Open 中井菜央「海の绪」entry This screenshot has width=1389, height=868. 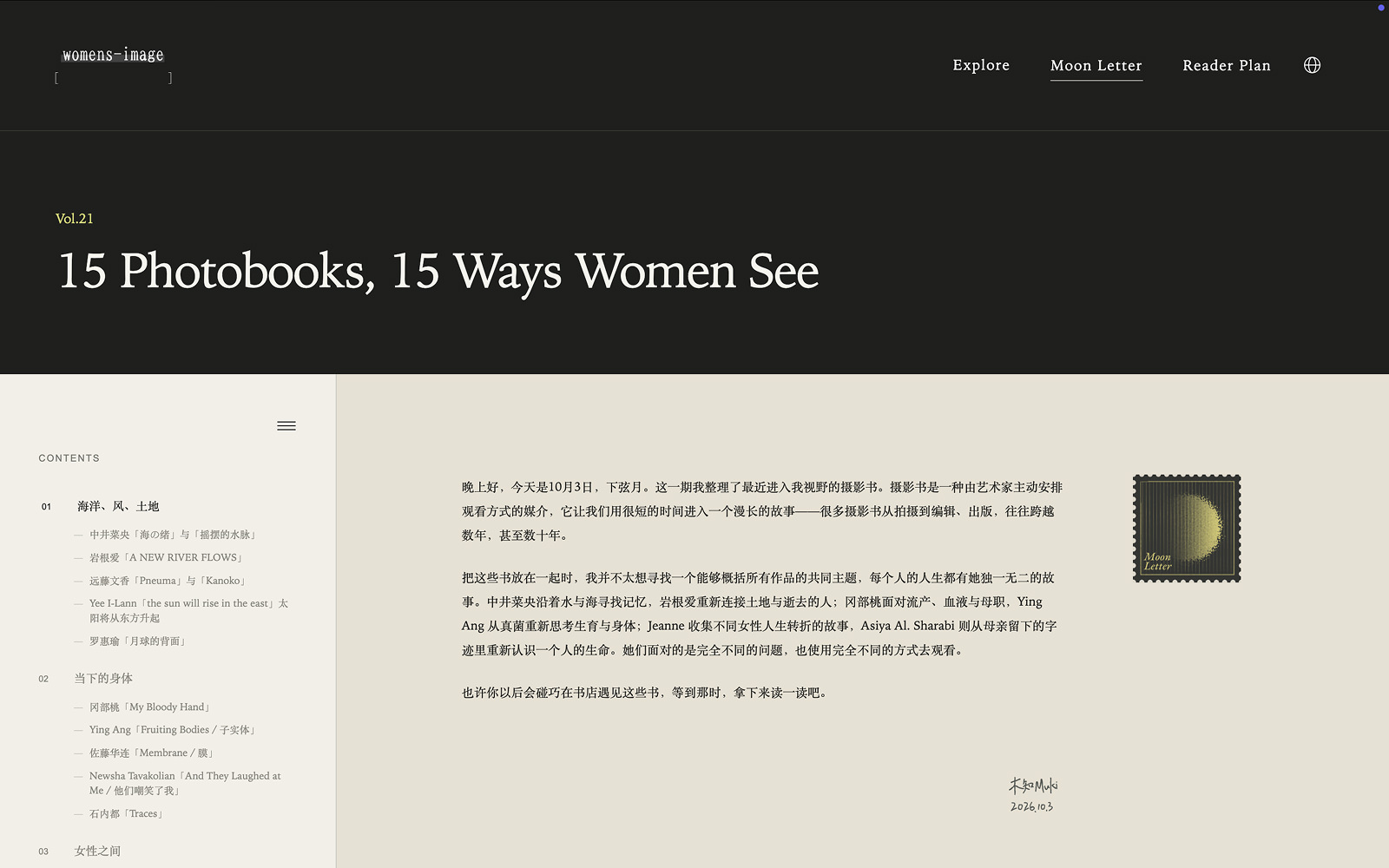pyautogui.click(x=173, y=535)
